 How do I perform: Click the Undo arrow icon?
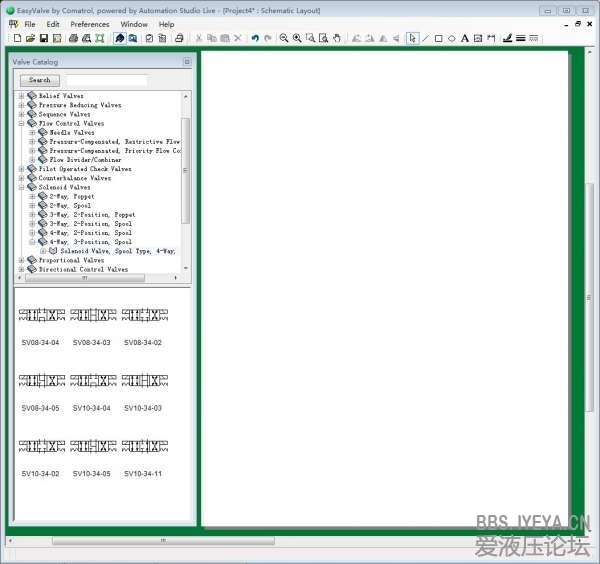255,38
